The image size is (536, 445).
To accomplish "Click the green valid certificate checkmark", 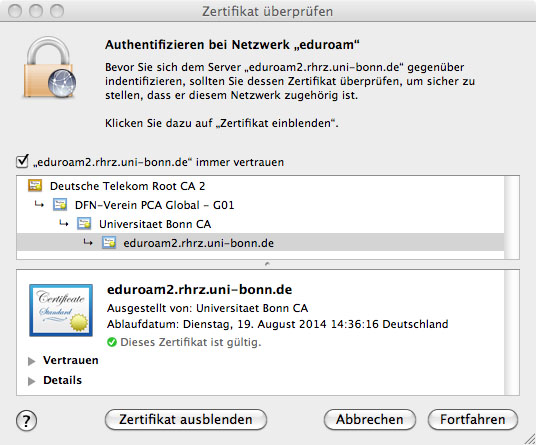I will click(x=112, y=342).
